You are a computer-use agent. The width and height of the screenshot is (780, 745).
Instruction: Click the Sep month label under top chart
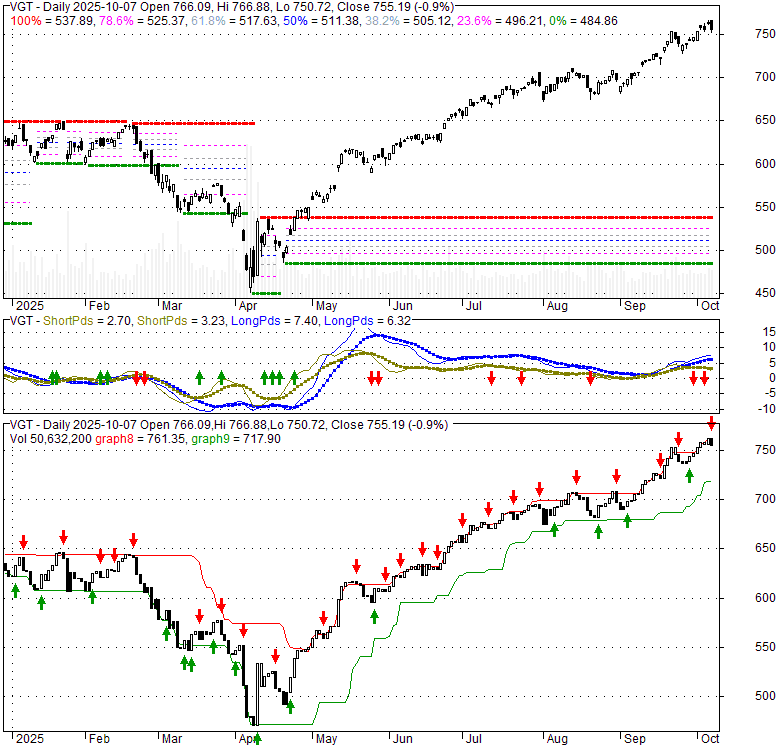pos(635,305)
